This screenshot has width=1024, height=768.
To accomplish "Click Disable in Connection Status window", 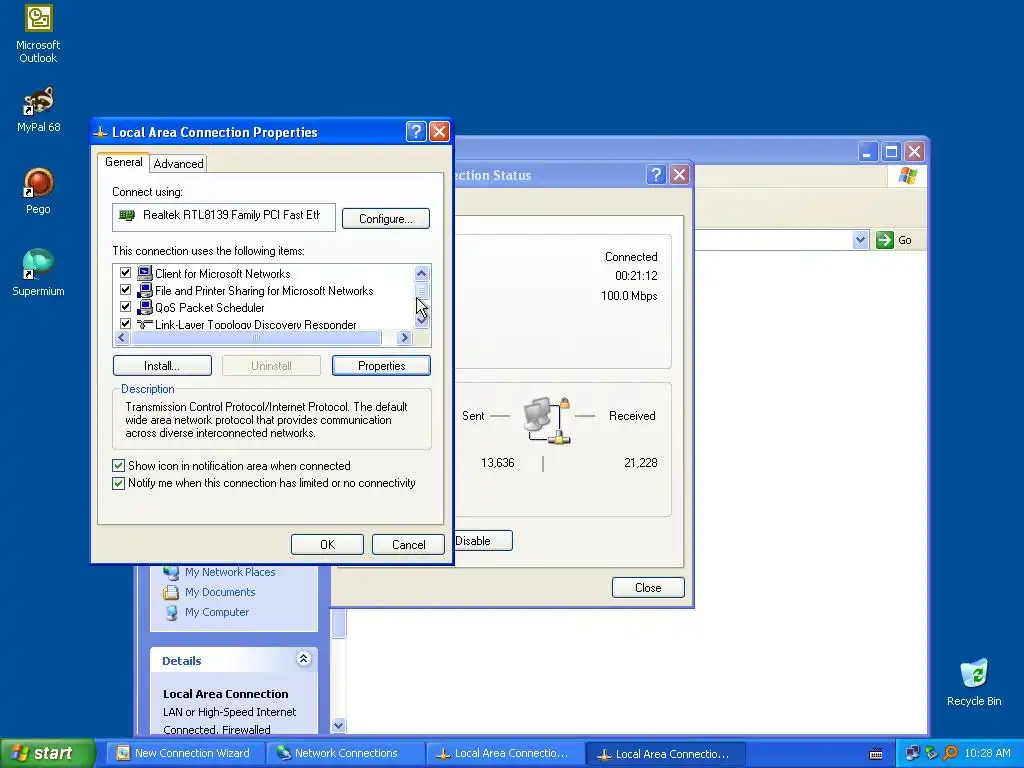I will (x=482, y=541).
